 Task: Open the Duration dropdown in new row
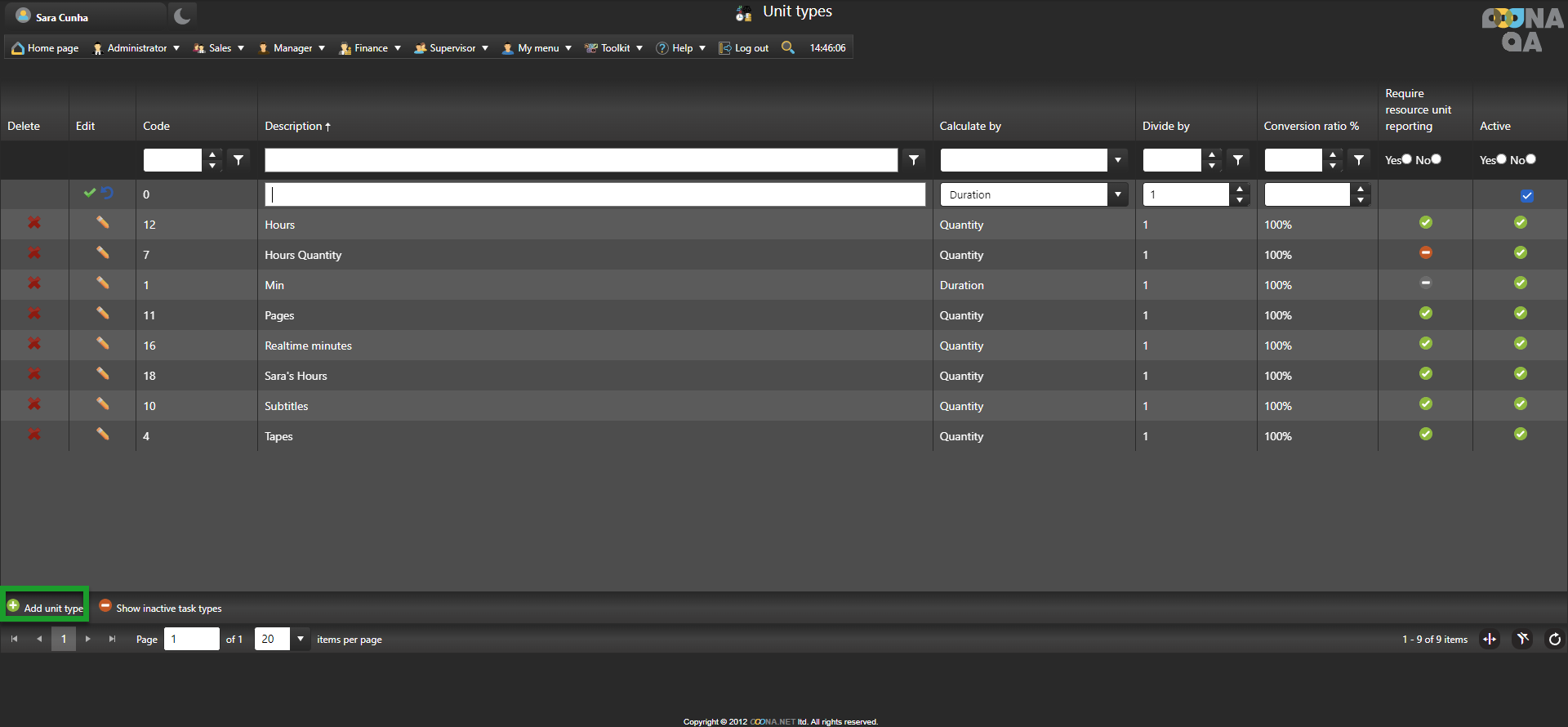(x=1117, y=194)
